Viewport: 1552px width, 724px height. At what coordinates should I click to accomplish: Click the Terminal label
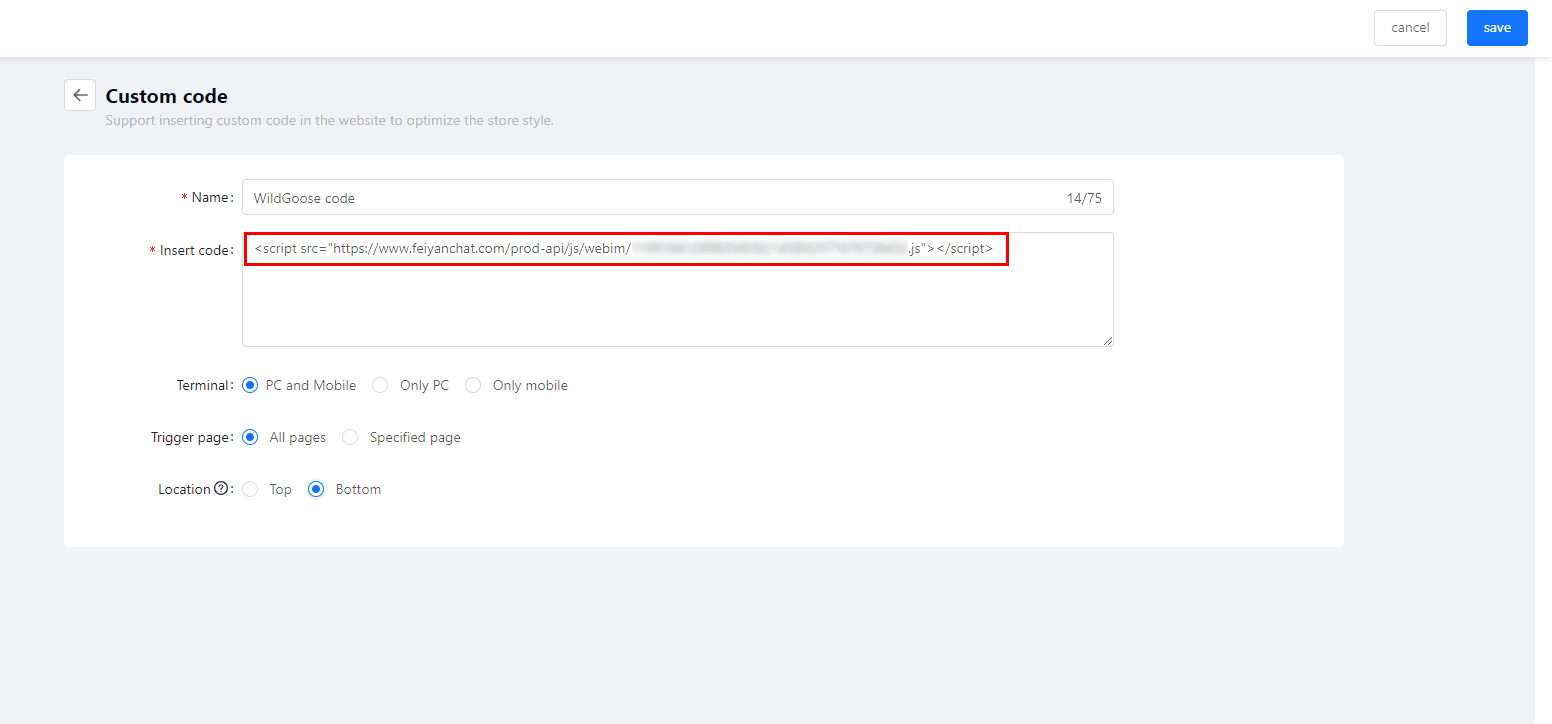point(204,385)
